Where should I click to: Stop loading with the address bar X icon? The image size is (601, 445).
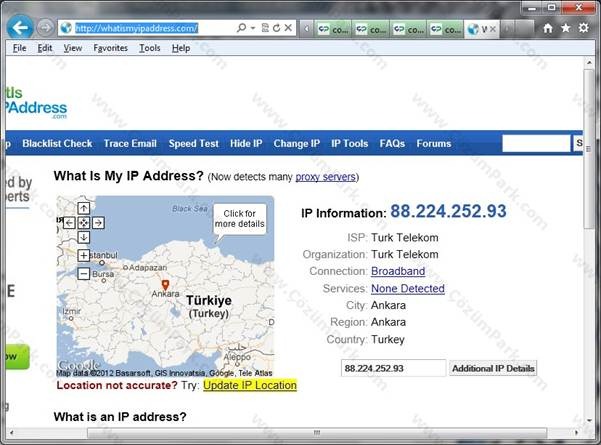click(x=288, y=28)
